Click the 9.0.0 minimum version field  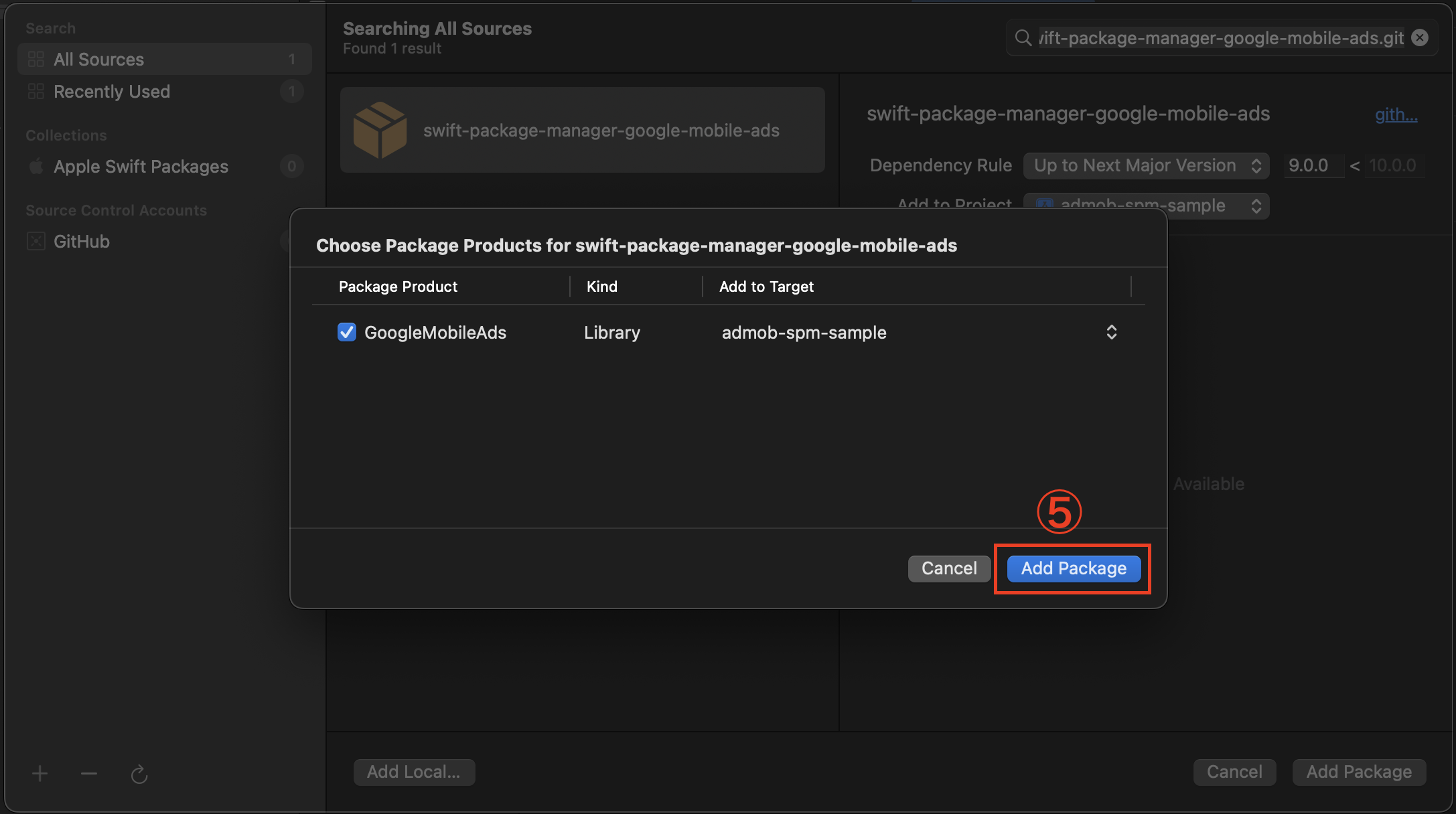[1313, 165]
